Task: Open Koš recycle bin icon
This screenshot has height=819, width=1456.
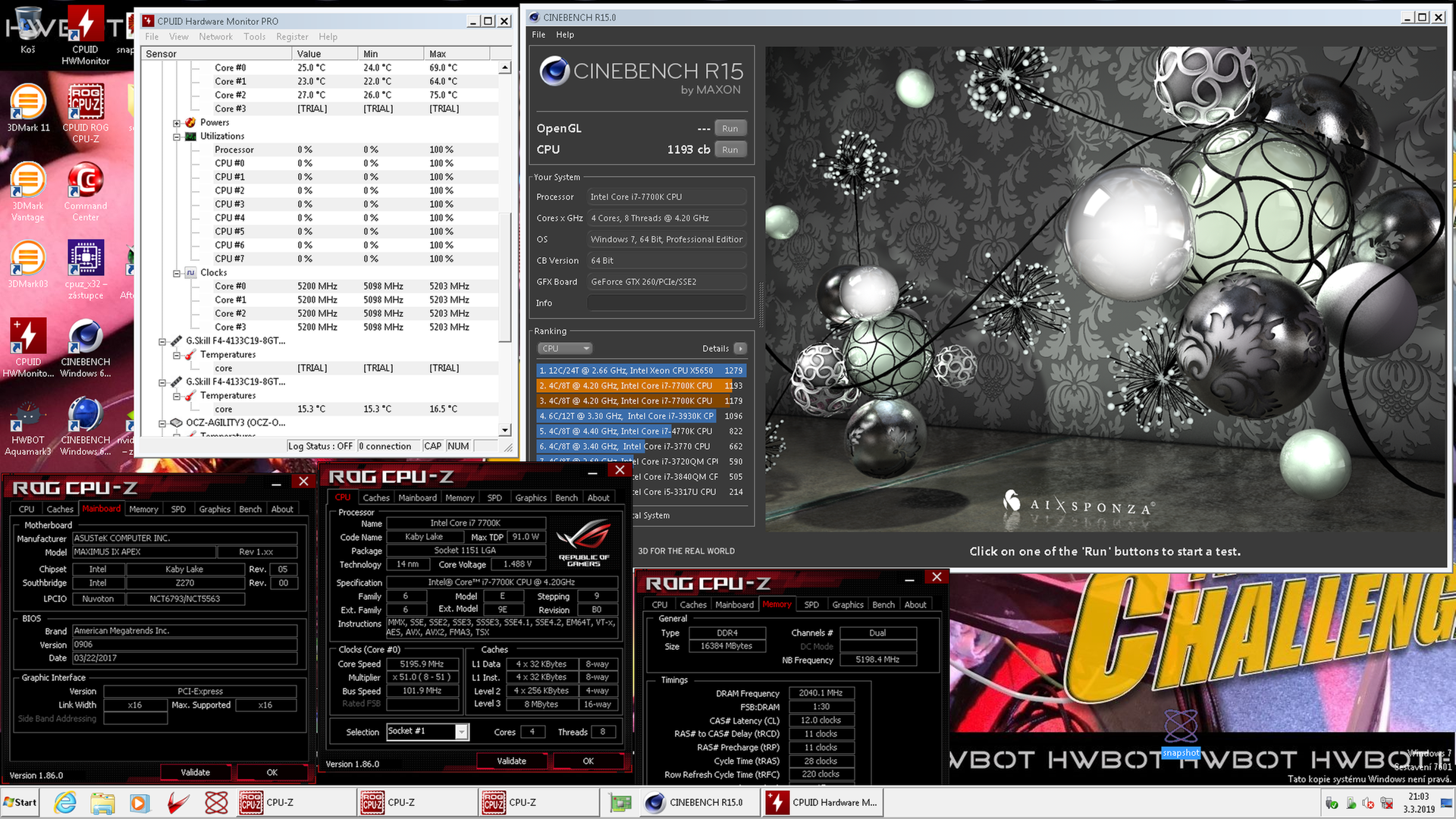Action: pyautogui.click(x=28, y=30)
